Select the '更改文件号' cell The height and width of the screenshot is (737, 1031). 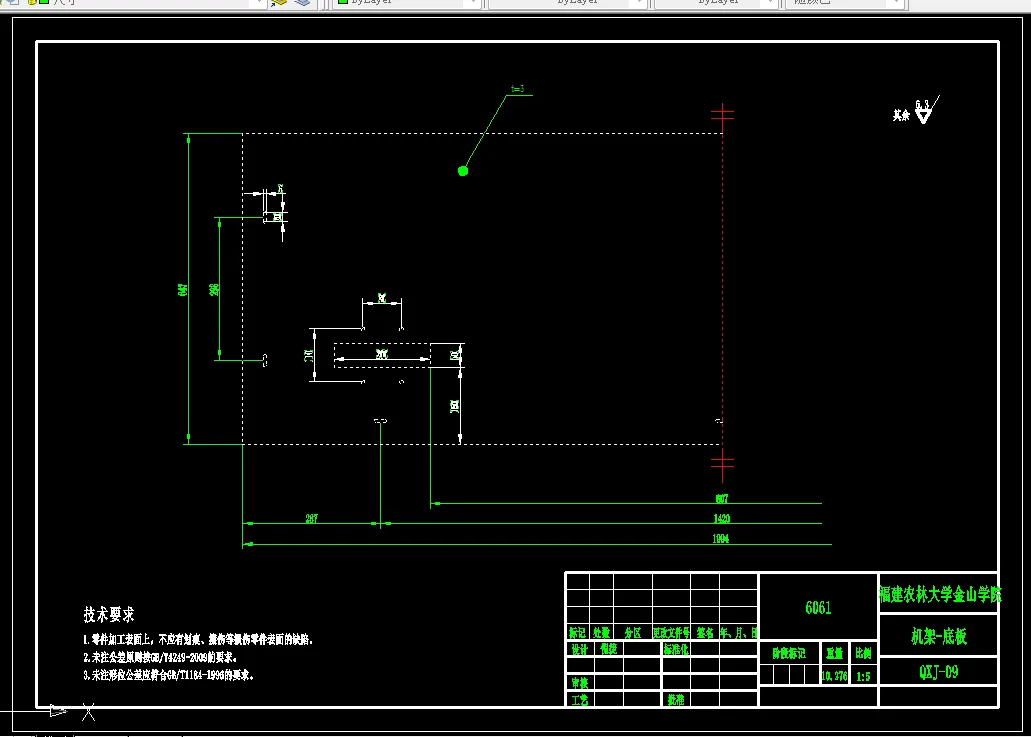coord(671,632)
